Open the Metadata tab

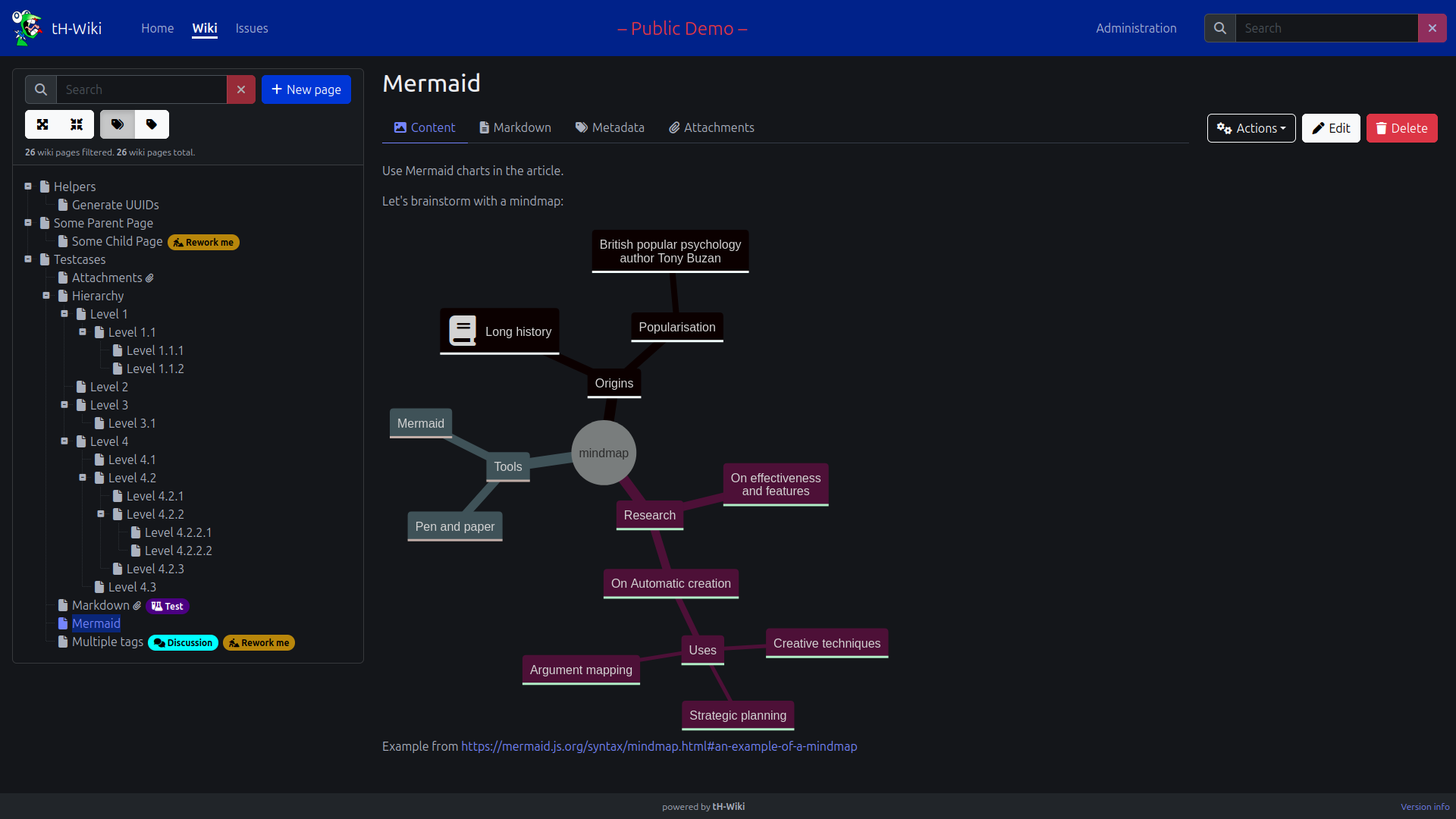coord(610,127)
